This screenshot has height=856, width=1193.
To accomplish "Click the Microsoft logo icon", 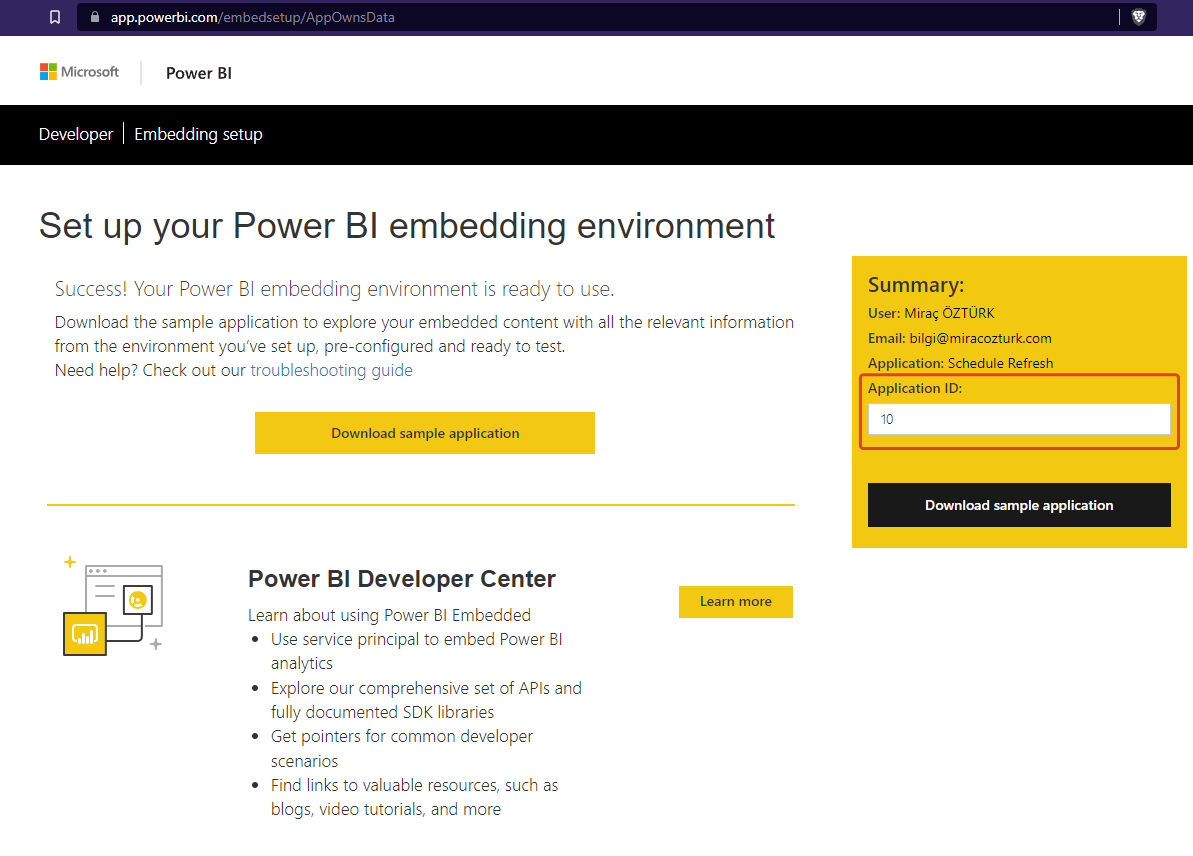I will tap(47, 71).
